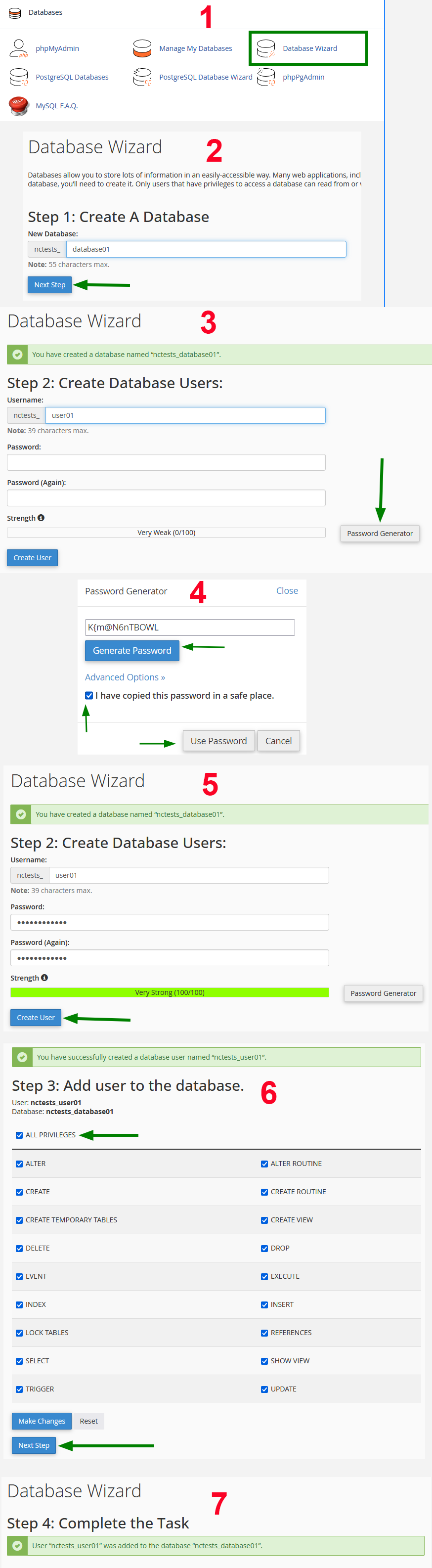This screenshot has height=1568, width=432.
Task: Toggle the SELECT privilege checkbox
Action: [x=19, y=1361]
